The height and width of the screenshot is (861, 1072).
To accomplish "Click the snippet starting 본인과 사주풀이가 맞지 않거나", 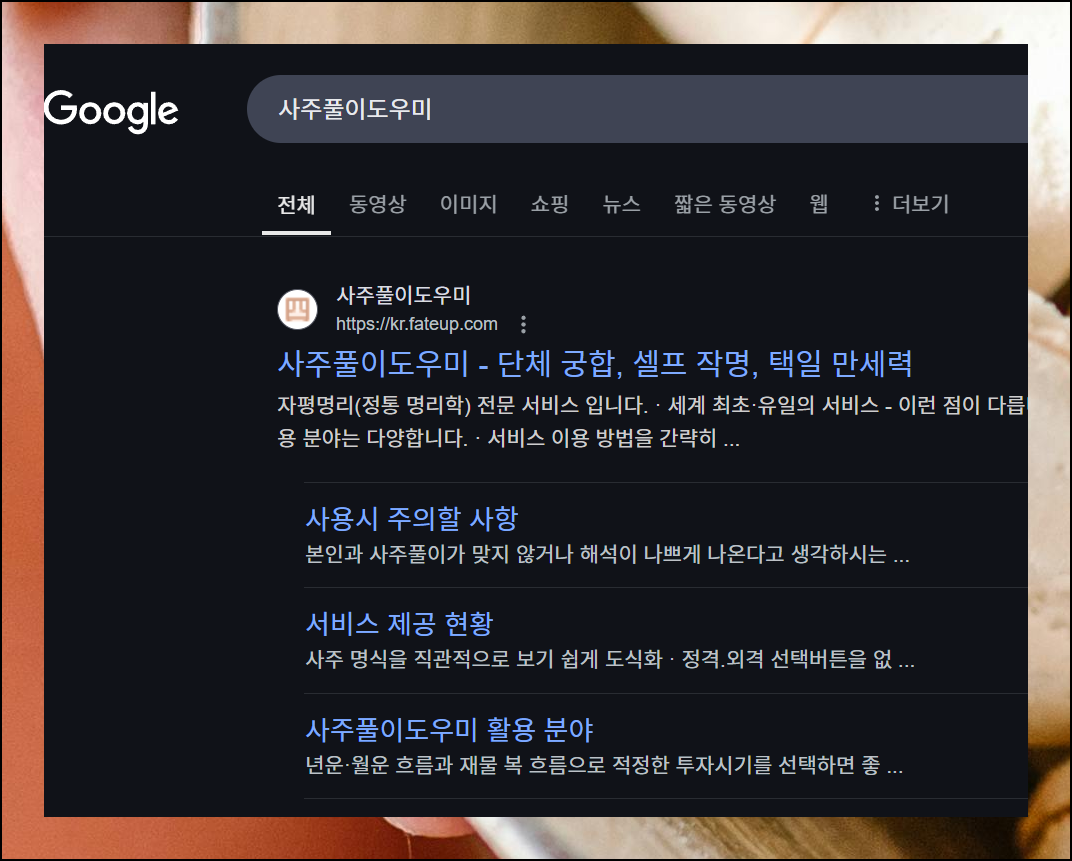I will click(x=607, y=554).
